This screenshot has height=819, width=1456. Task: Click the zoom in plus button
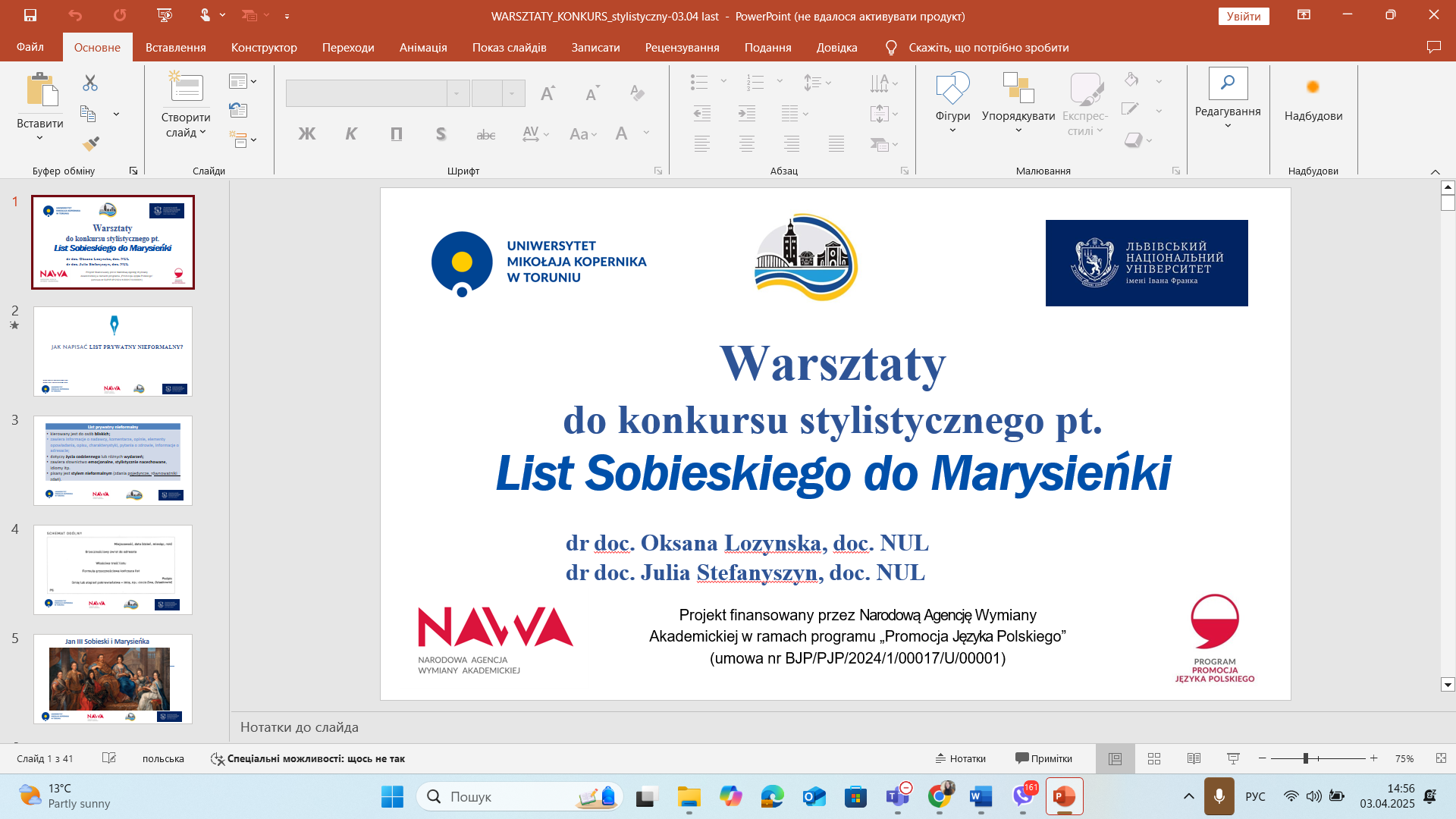coord(1373,758)
